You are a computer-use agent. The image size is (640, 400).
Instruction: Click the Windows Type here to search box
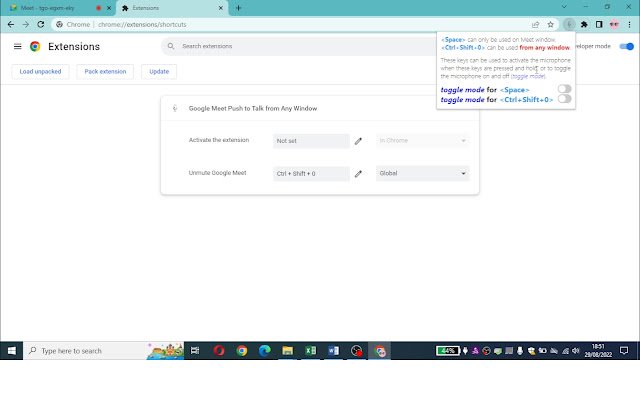(x=104, y=351)
